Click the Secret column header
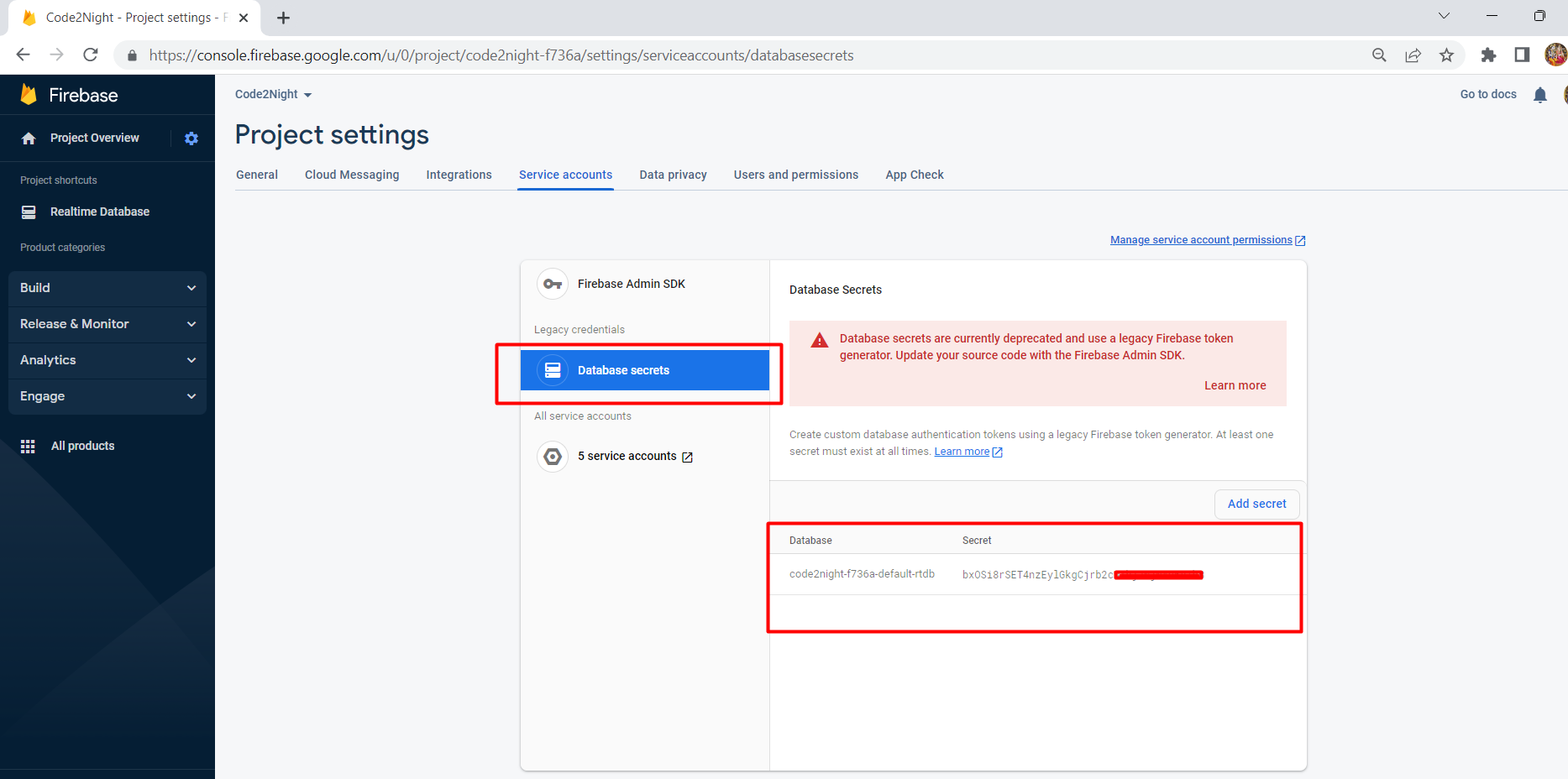The height and width of the screenshot is (779, 1568). (x=977, y=541)
